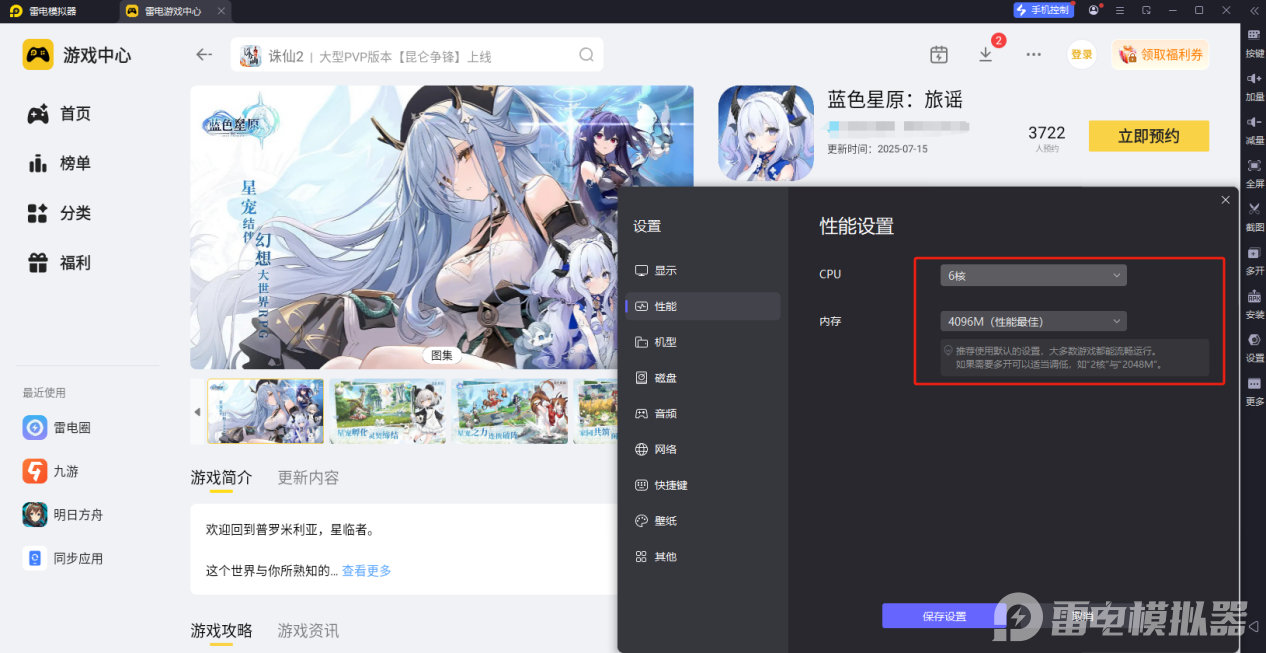The image size is (1266, 653).
Task: Select 快捷键 settings category
Action: pyautogui.click(x=703, y=485)
